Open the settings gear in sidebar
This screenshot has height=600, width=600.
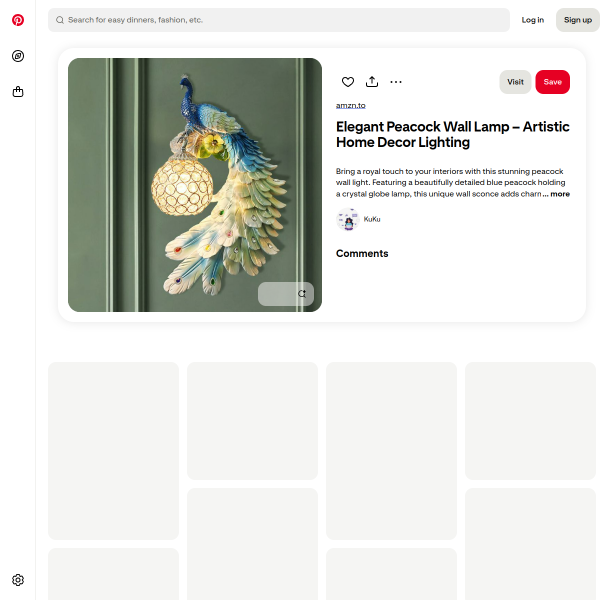tap(18, 580)
